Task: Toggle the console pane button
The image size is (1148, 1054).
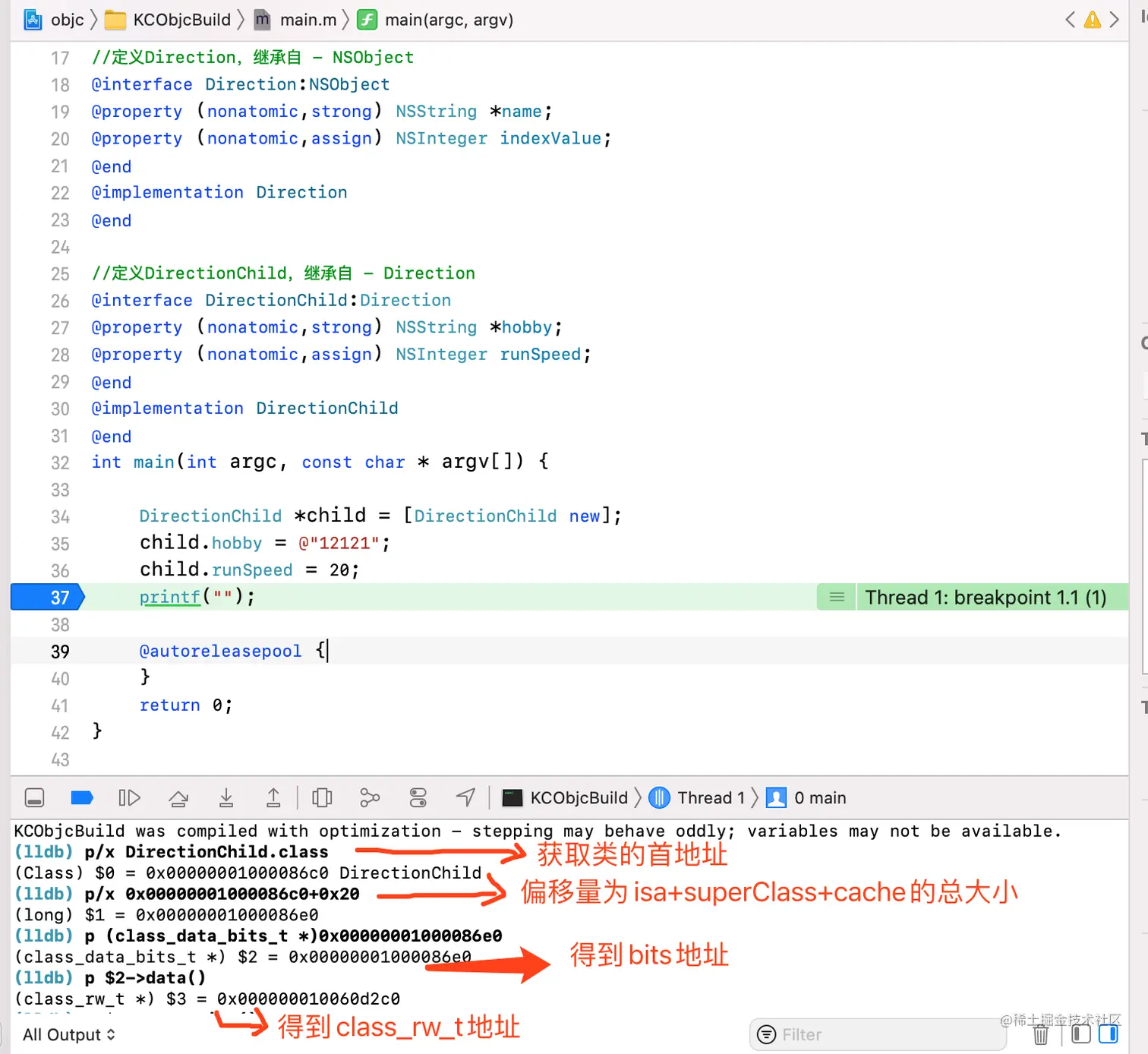Action: pos(1109,1034)
